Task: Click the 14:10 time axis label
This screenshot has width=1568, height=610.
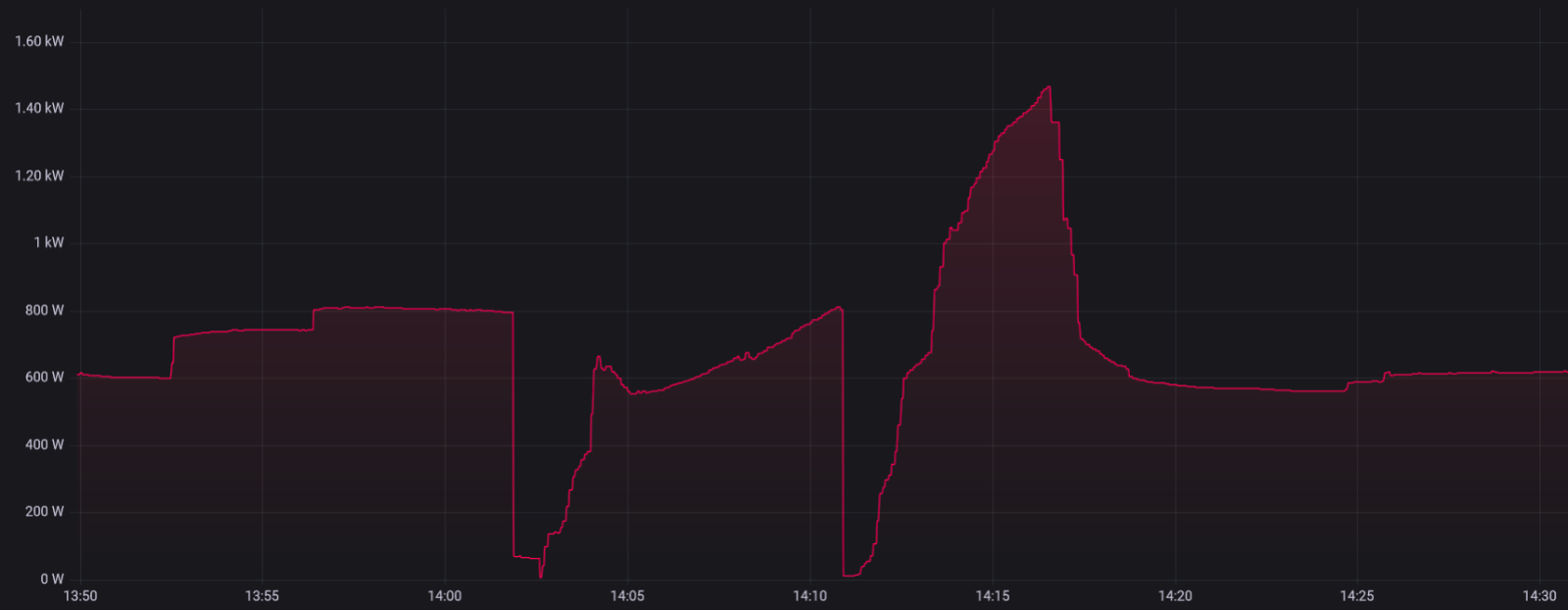Action: (809, 595)
